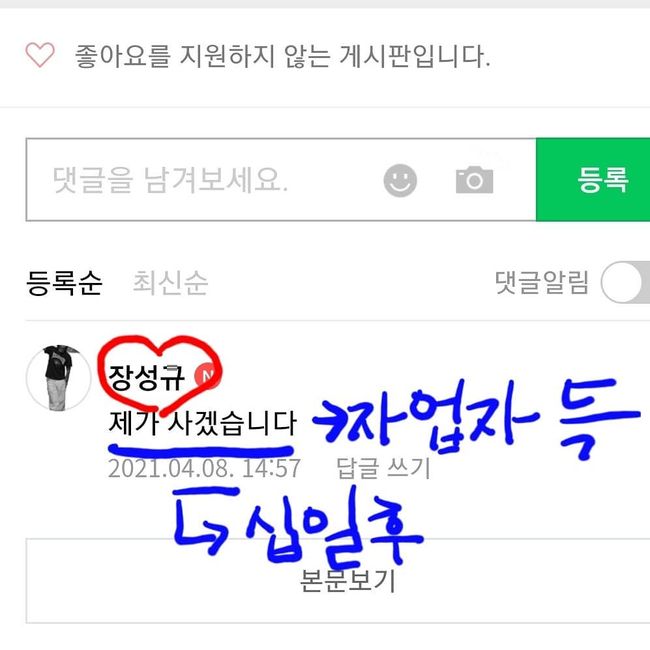650x650 pixels.
Task: Click 답글 쓰기 to reply
Action: pos(383,468)
